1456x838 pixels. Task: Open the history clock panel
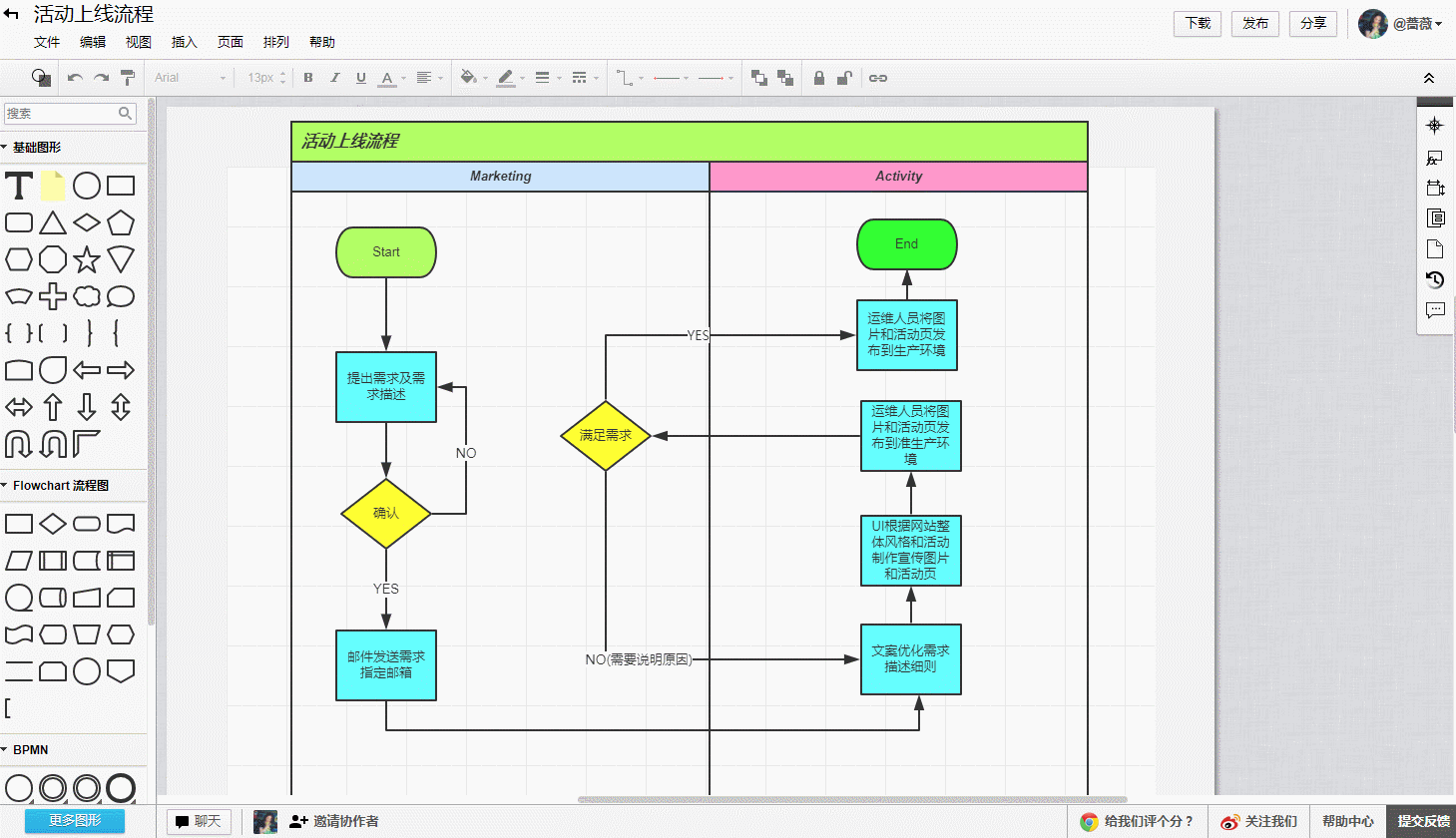pyautogui.click(x=1435, y=279)
